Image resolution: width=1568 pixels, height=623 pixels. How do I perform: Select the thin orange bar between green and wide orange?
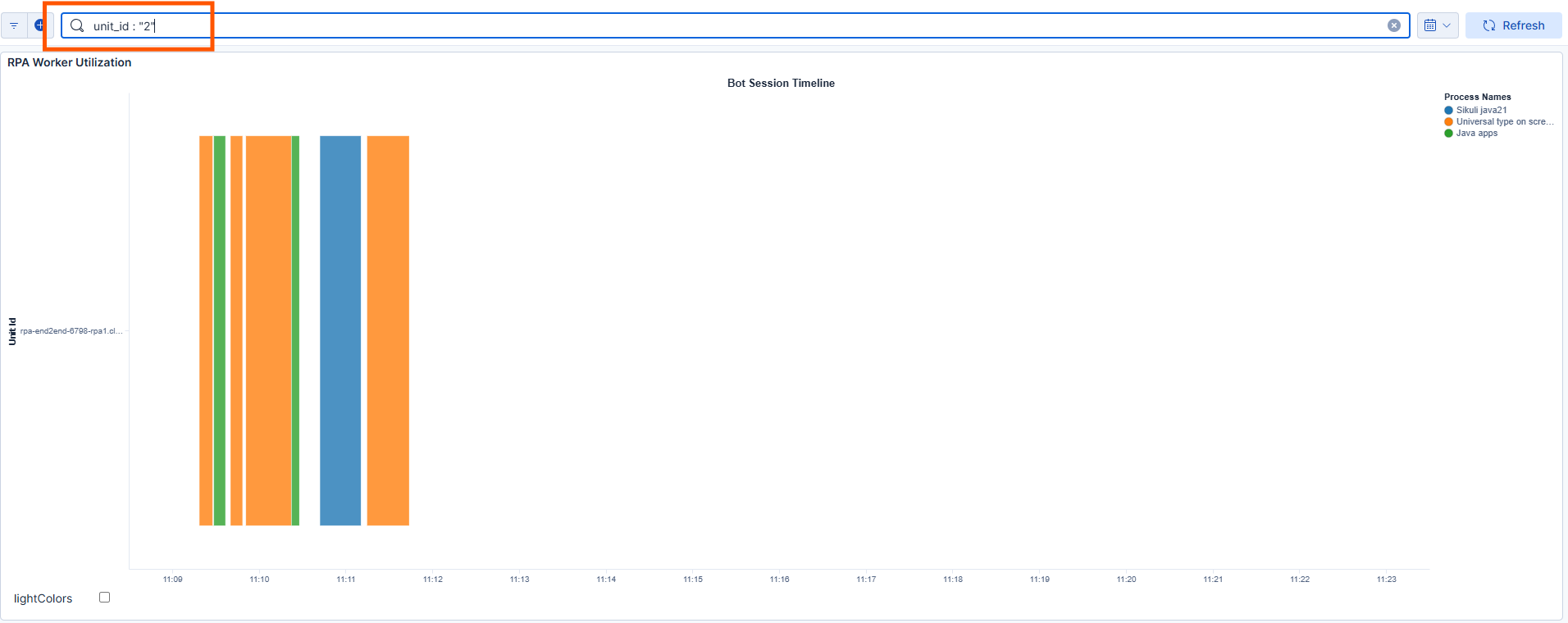click(236, 330)
